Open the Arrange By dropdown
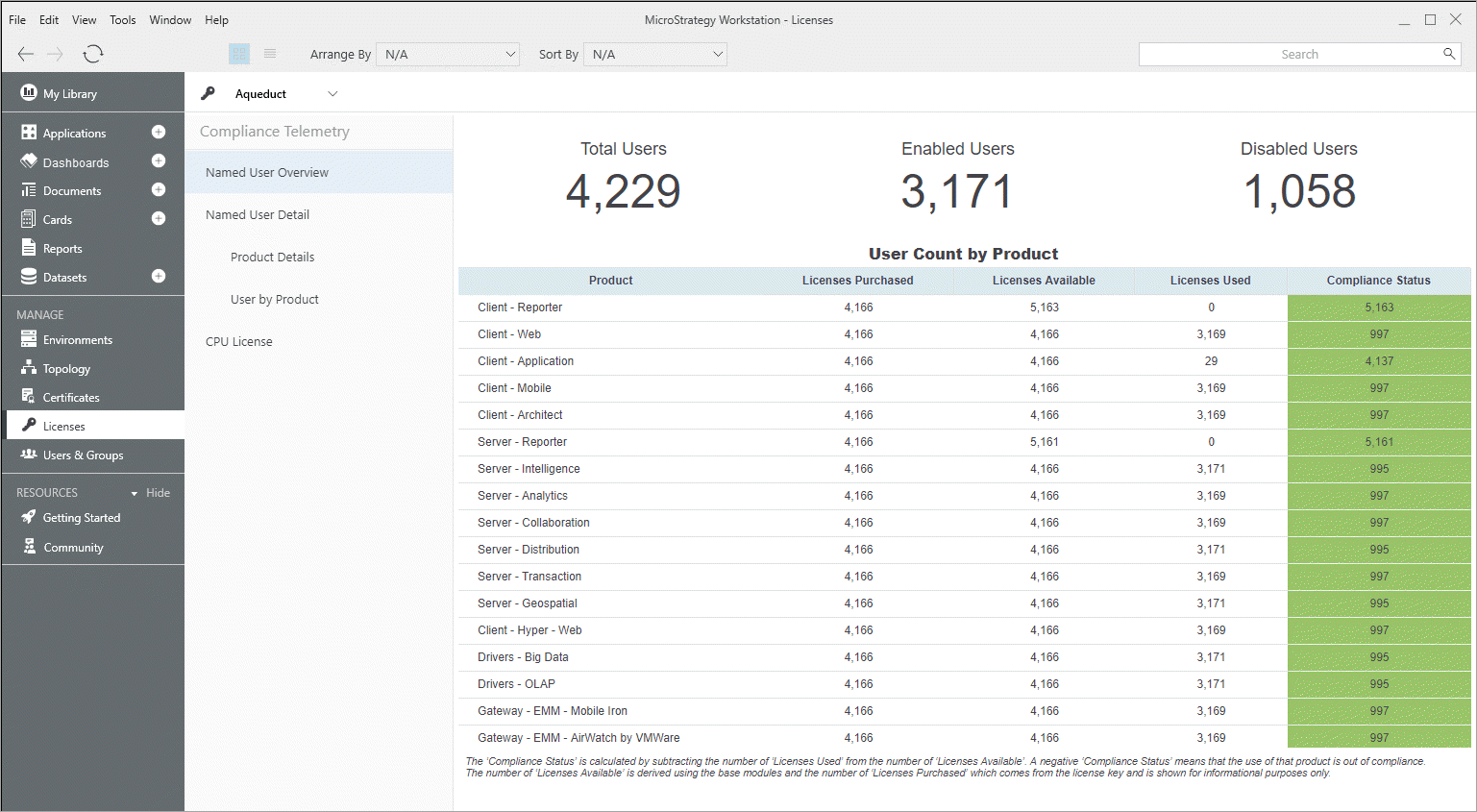This screenshot has height=812, width=1477. (448, 55)
